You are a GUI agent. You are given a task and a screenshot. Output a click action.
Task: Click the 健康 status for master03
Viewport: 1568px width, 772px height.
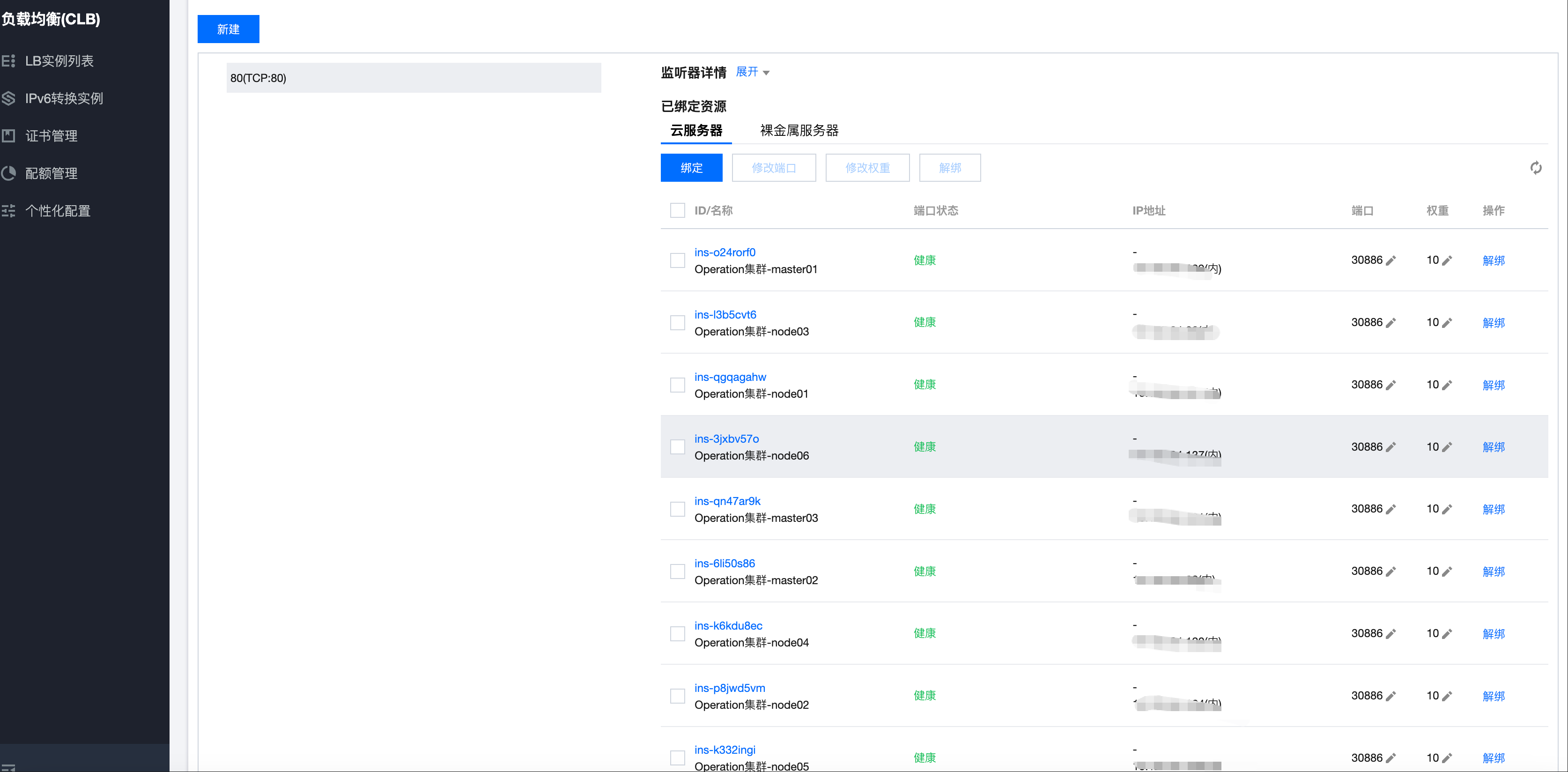(x=925, y=509)
